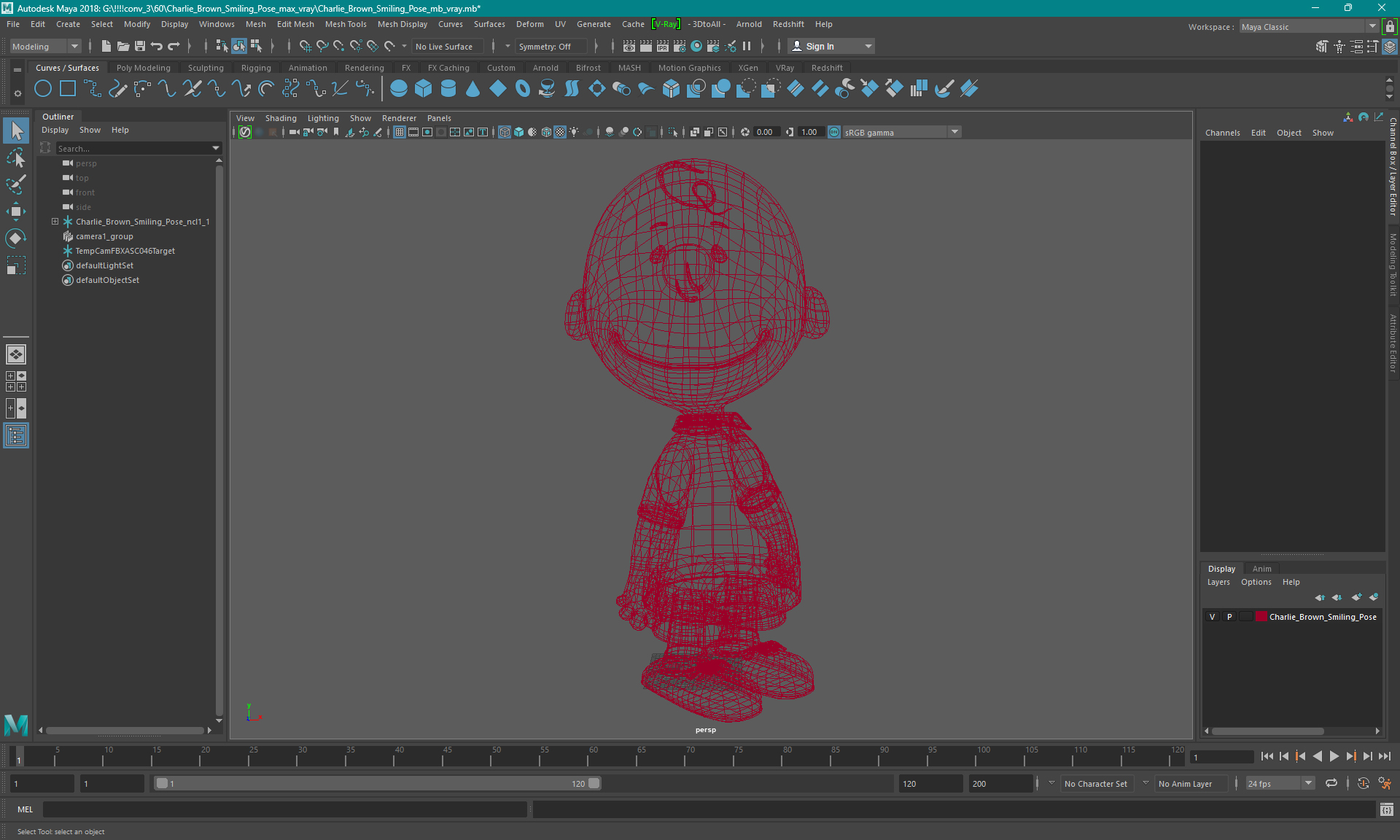Open the sRGB gamma view transform dropdown

click(x=902, y=132)
